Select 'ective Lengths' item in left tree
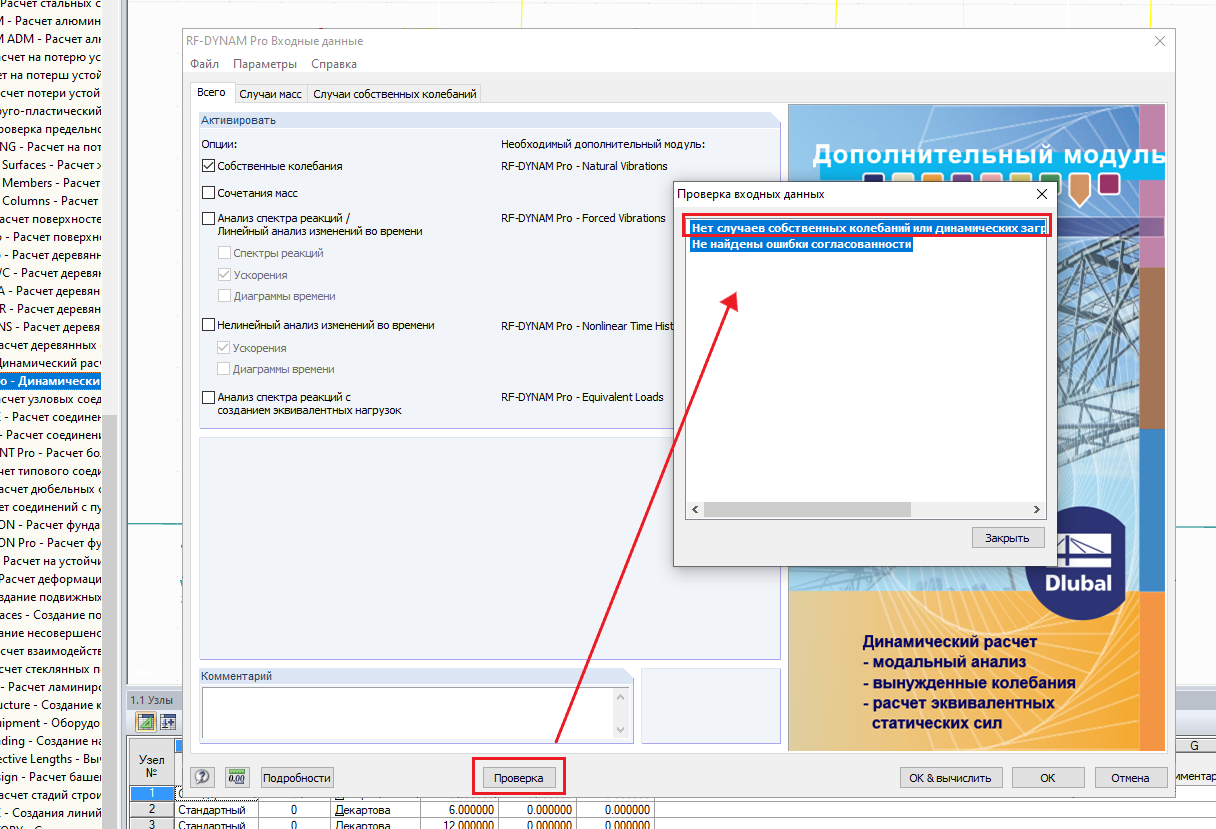Screen dimensions: 1216x829 [x=50, y=759]
